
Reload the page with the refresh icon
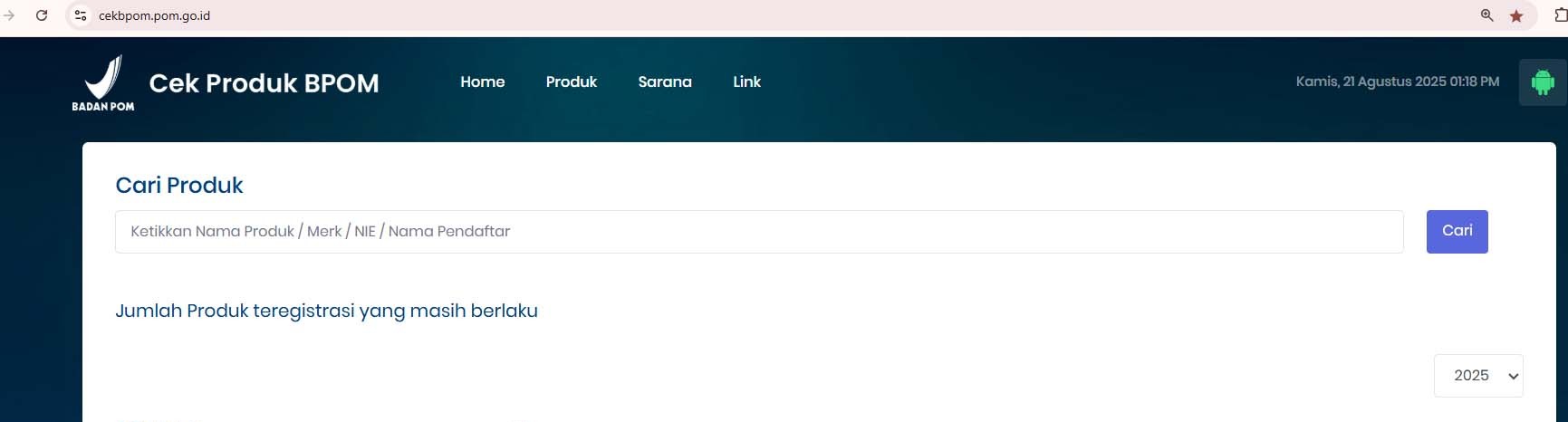click(x=42, y=15)
